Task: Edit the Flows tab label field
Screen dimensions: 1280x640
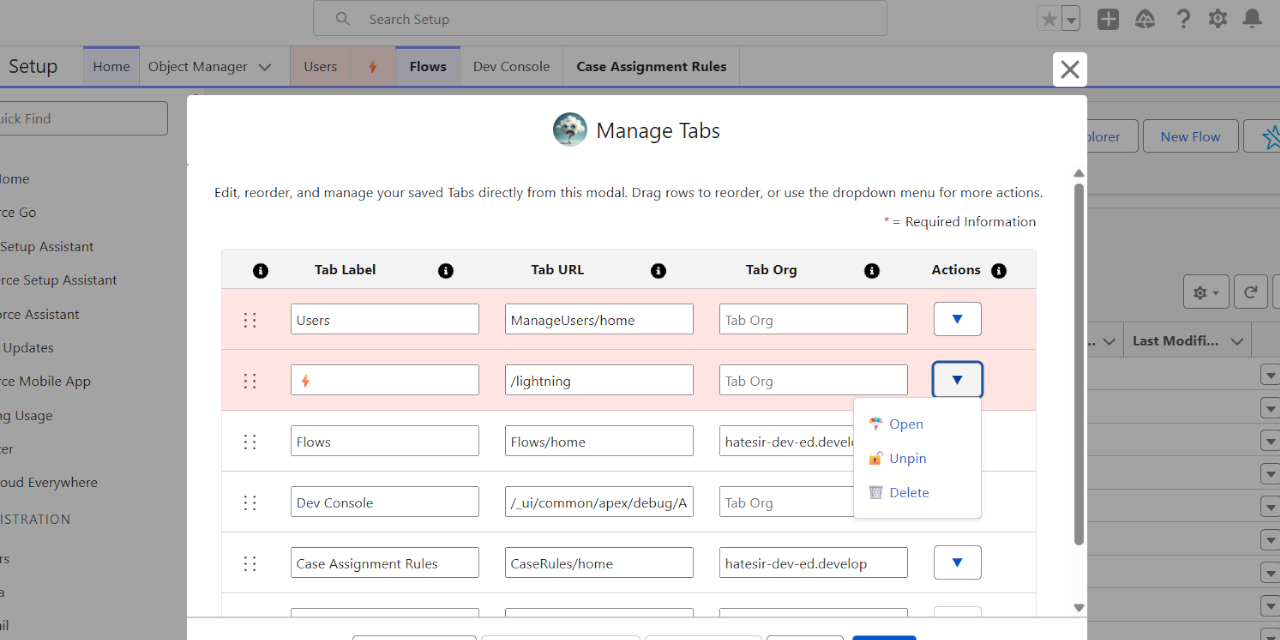Action: coord(385,442)
